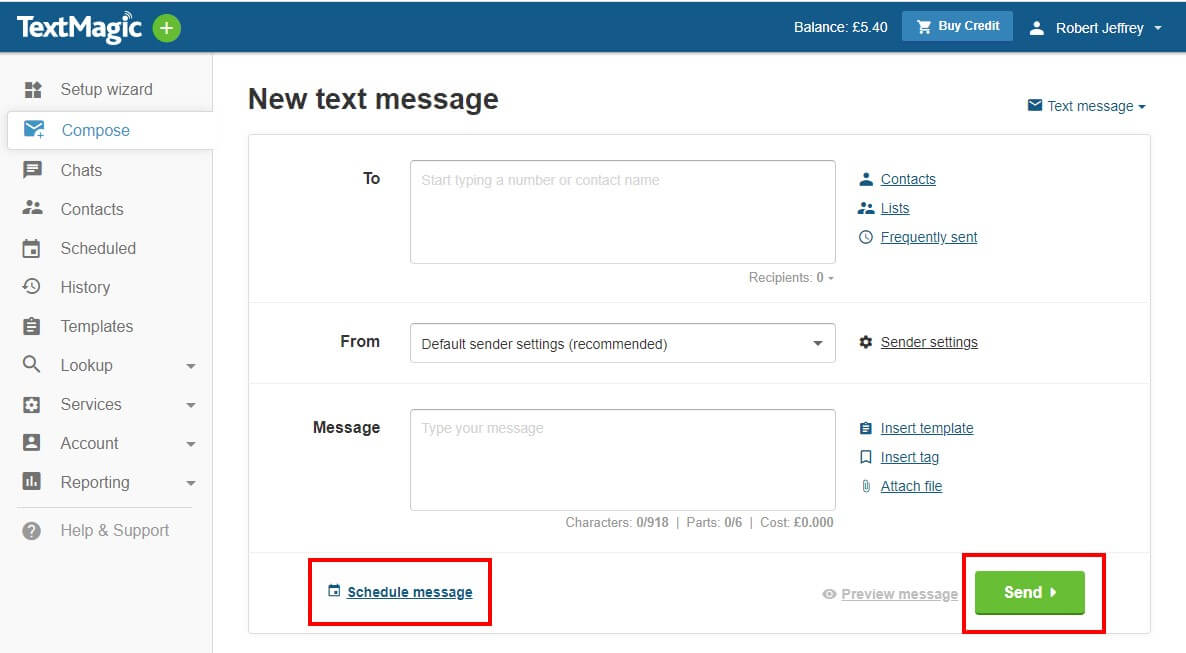1186x653 pixels.
Task: Click the eye icon beside Preview message
Action: click(829, 595)
